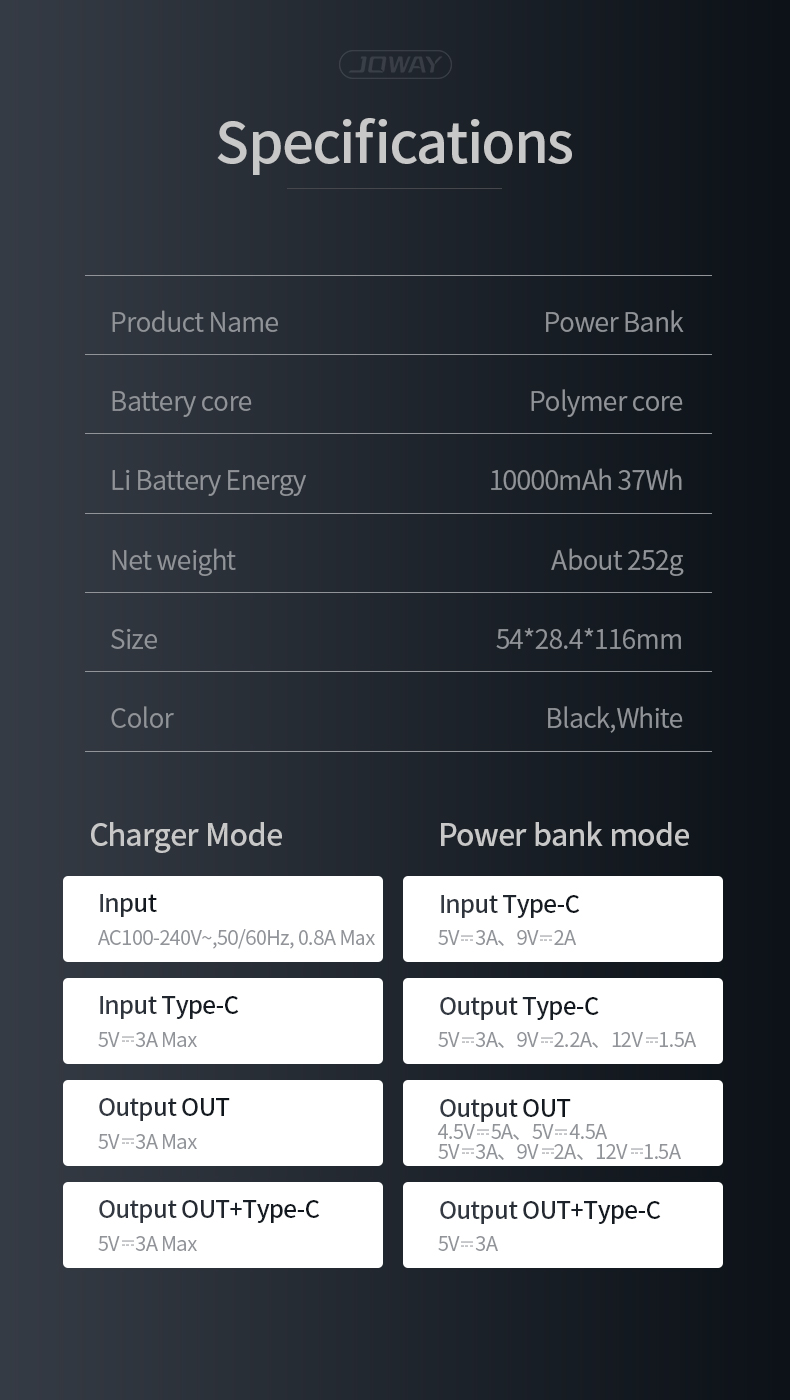This screenshot has height=1400, width=790.
Task: Click the Power bank mode heading
Action: tap(564, 835)
